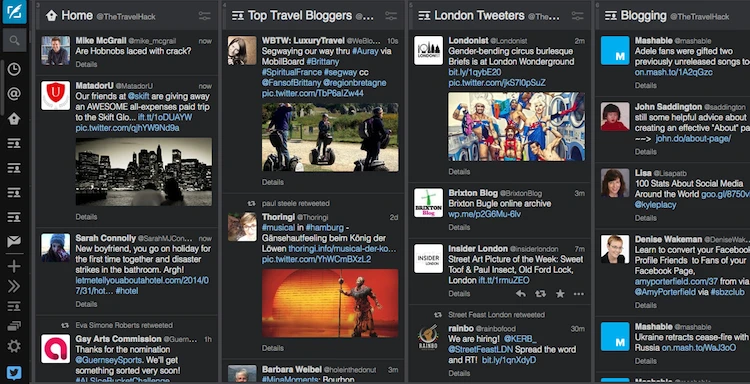This screenshot has height=384, width=750.
Task: Open Messages via the envelope icon
Action: point(14,241)
